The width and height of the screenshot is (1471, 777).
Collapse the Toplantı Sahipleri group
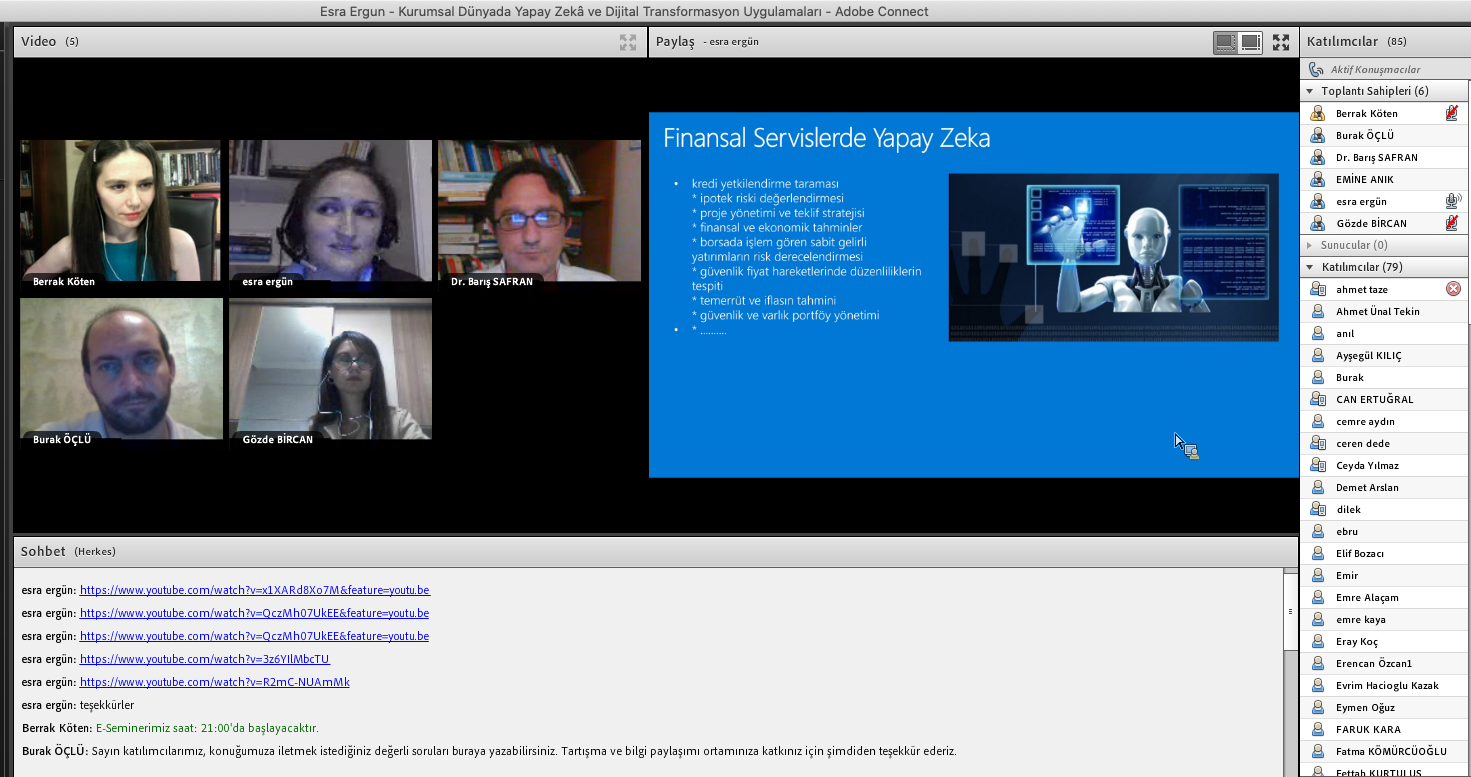[x=1311, y=91]
